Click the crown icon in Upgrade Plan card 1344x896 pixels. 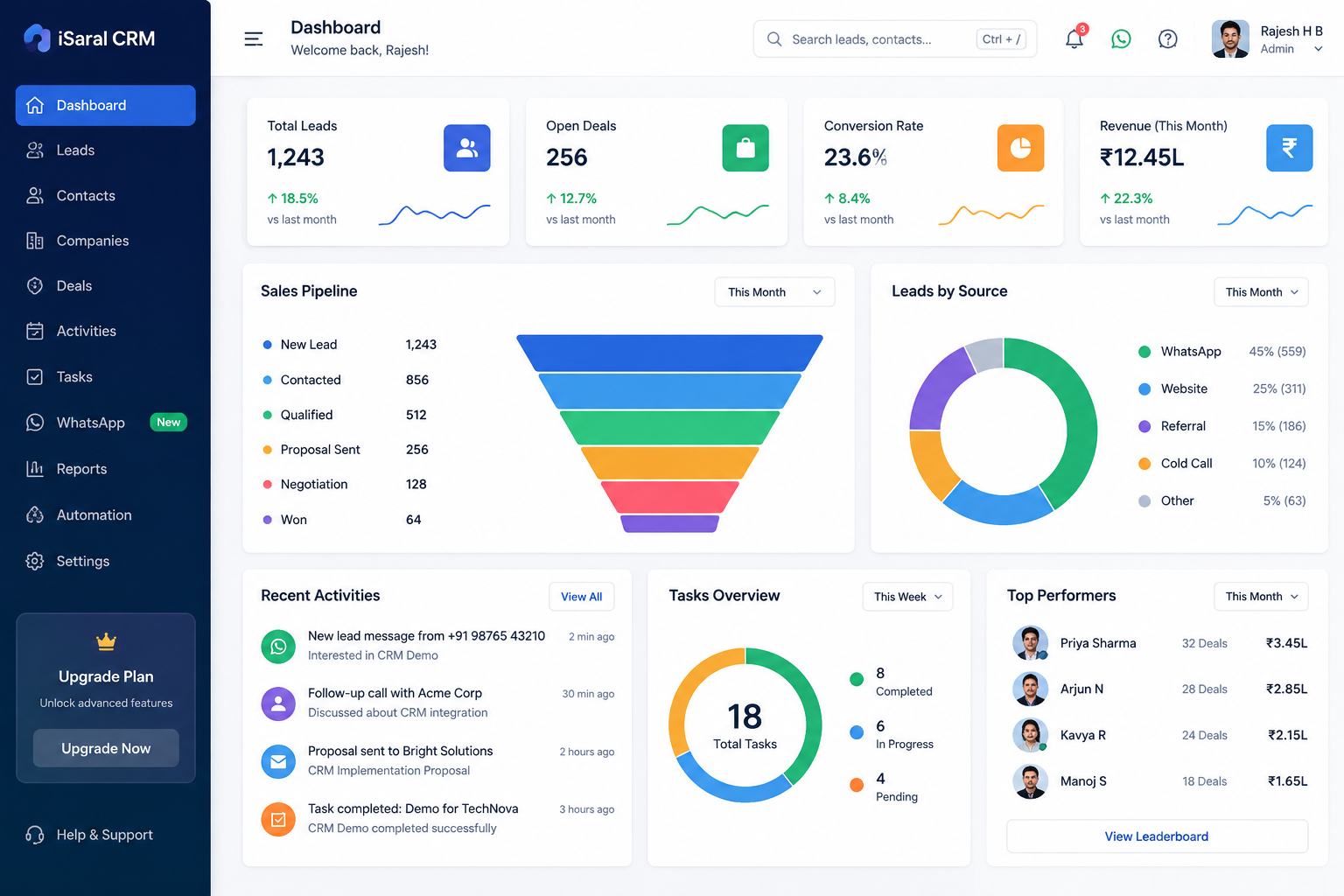tap(106, 642)
